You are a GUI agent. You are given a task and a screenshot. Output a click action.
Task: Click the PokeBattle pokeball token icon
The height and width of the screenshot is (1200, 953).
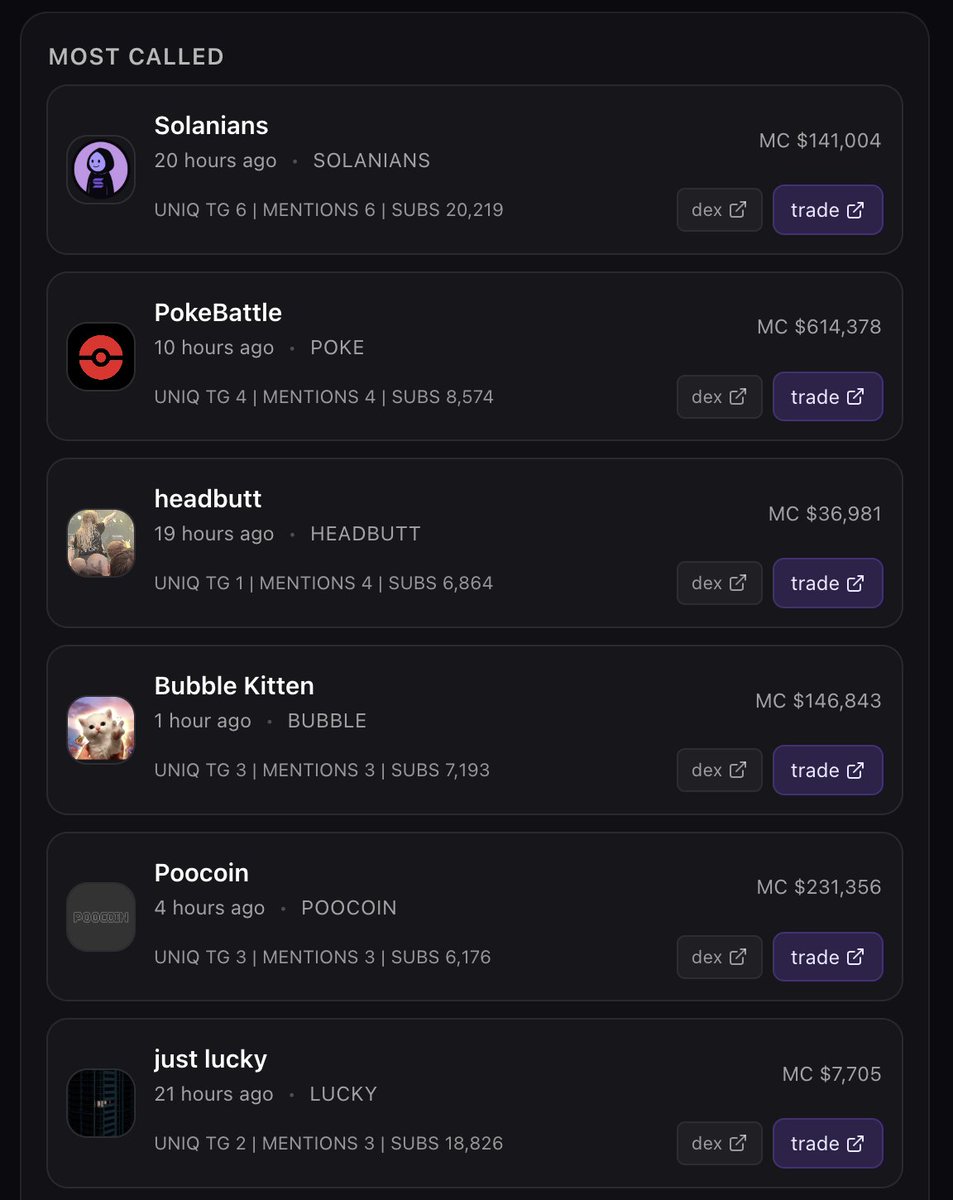pyautogui.click(x=101, y=357)
